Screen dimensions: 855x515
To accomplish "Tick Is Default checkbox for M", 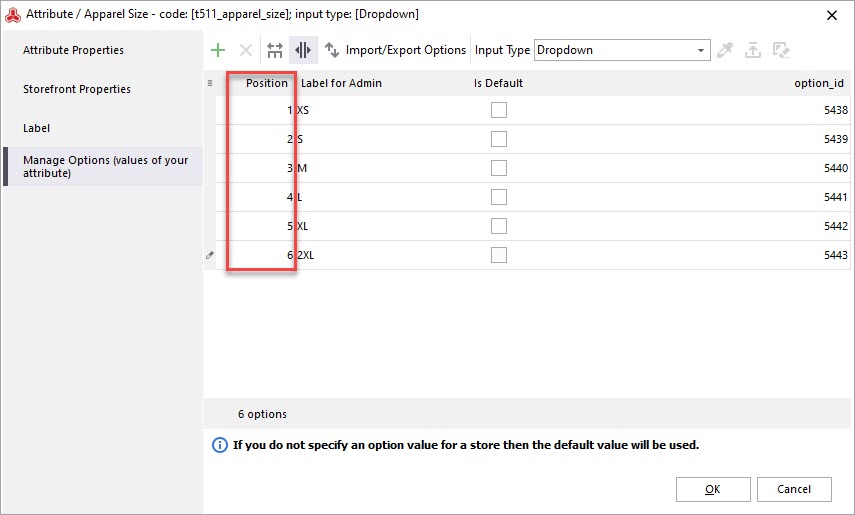I will point(498,168).
